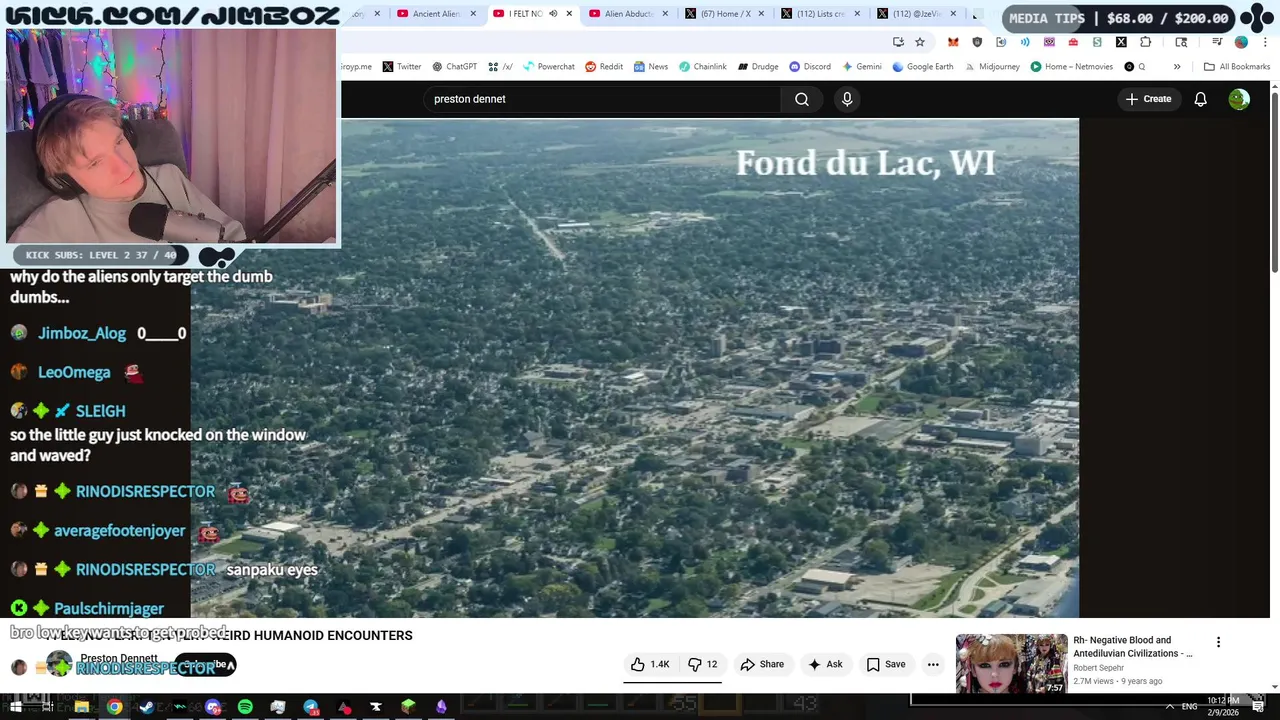Viewport: 1280px width, 720px height.
Task: Open Google Chrome from the taskbar
Action: tap(114, 707)
